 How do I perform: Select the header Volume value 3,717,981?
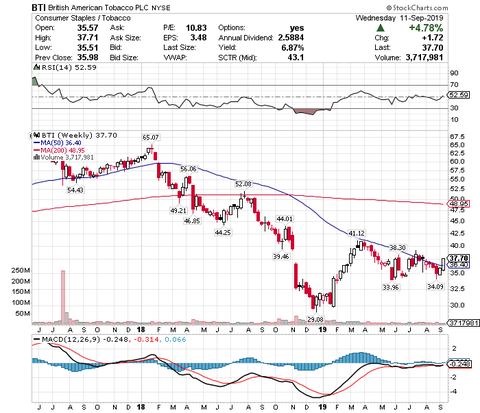(424, 58)
